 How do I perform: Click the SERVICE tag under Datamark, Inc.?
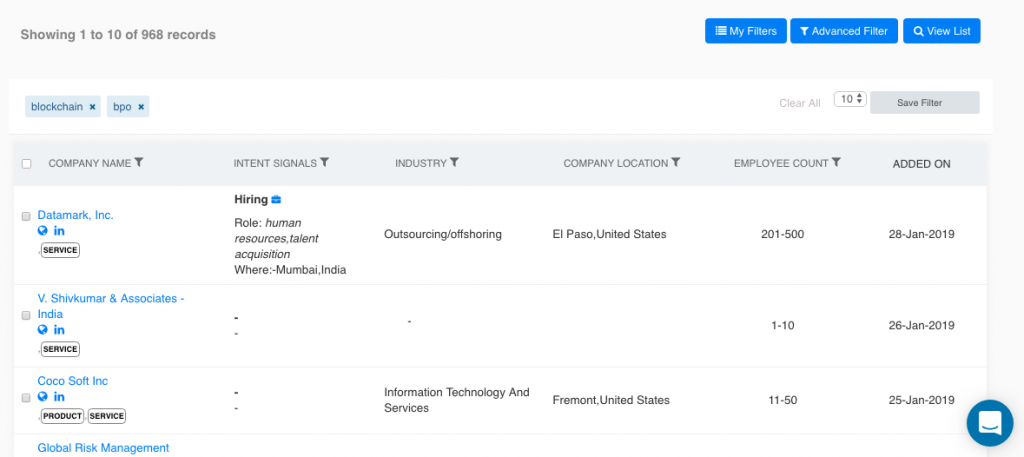pos(60,250)
